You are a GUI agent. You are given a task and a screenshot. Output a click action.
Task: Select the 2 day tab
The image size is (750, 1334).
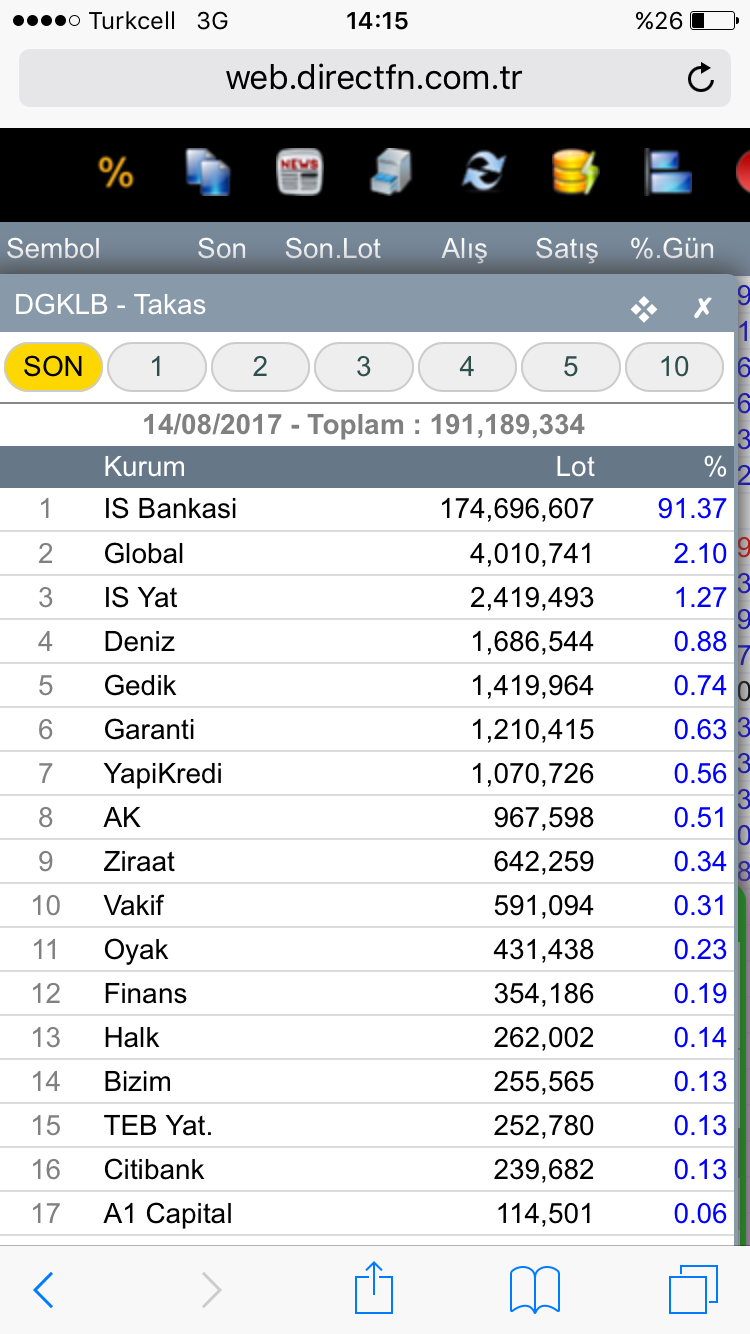260,366
